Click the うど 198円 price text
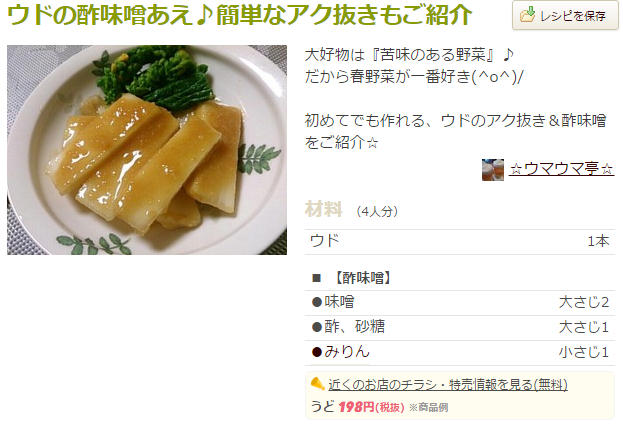This screenshot has width=623, height=433. [x=357, y=407]
